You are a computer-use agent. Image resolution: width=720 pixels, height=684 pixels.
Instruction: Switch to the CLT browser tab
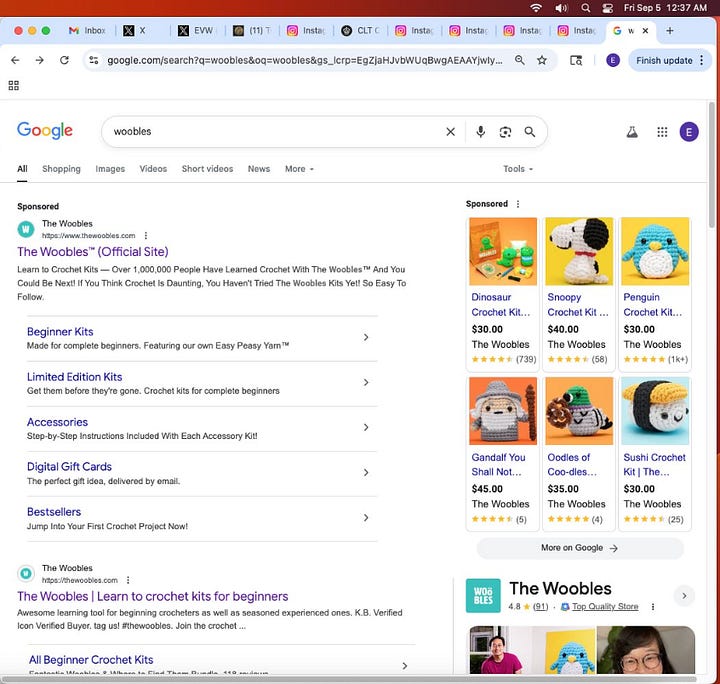point(360,31)
